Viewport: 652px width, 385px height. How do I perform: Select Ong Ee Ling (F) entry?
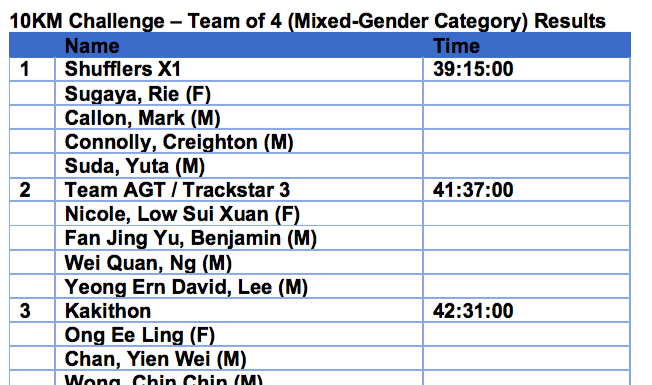140,336
